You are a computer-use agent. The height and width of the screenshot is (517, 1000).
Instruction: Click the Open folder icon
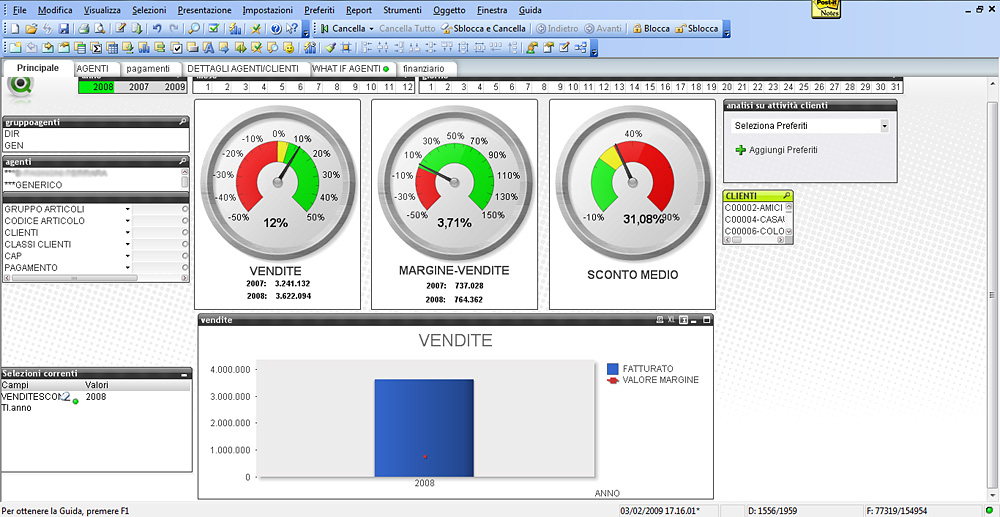click(x=31, y=29)
